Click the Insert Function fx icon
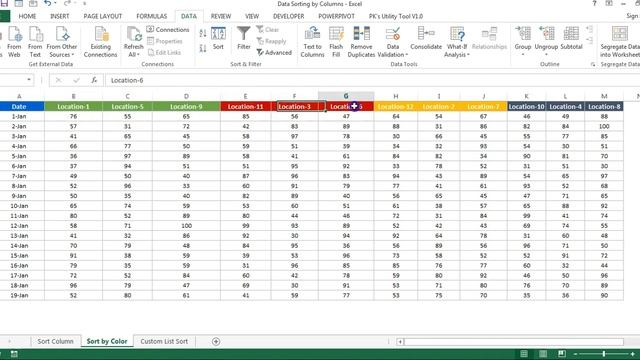Image resolution: width=640 pixels, height=360 pixels. (94, 80)
